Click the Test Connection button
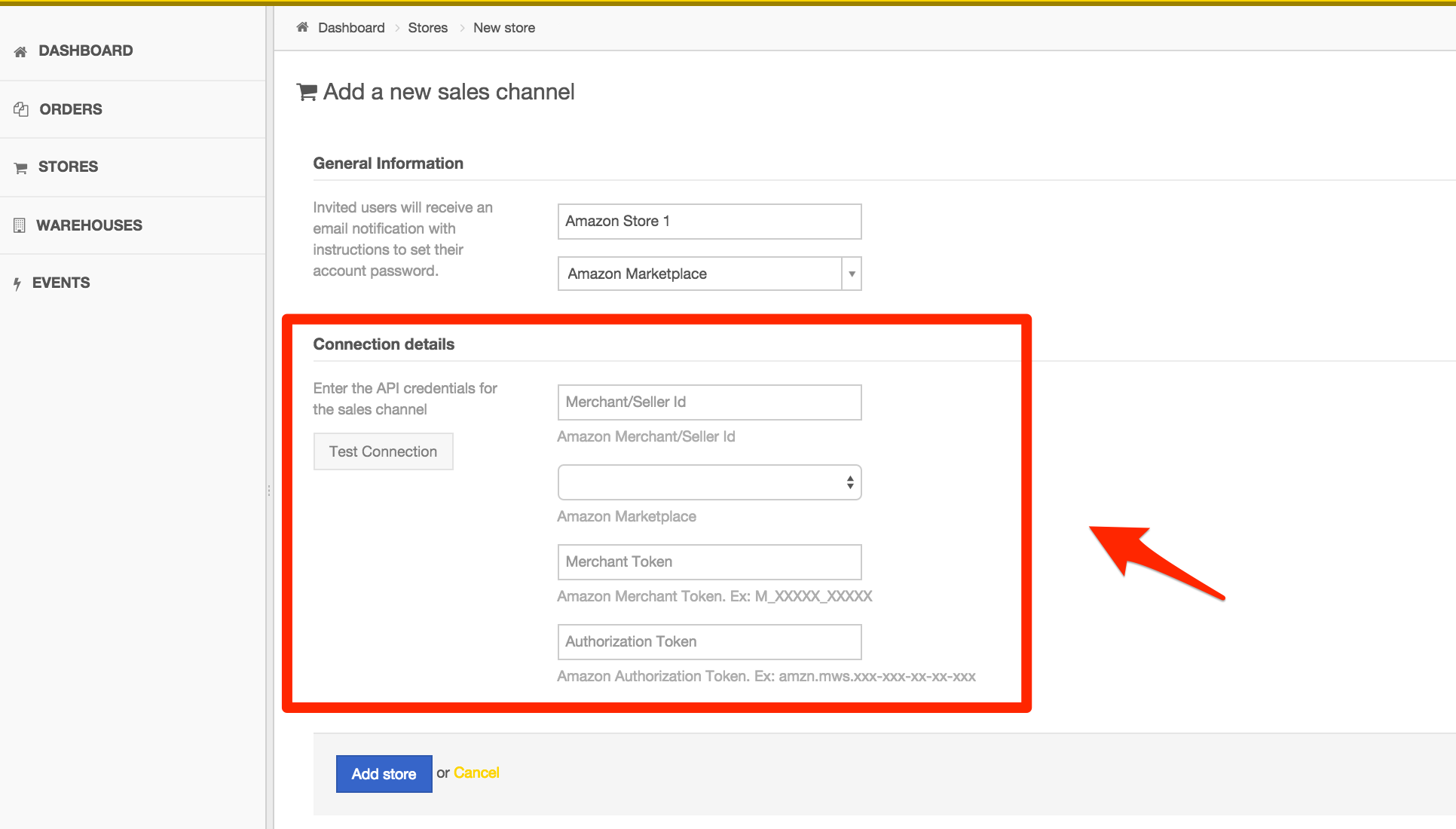The image size is (1456, 829). tap(383, 451)
